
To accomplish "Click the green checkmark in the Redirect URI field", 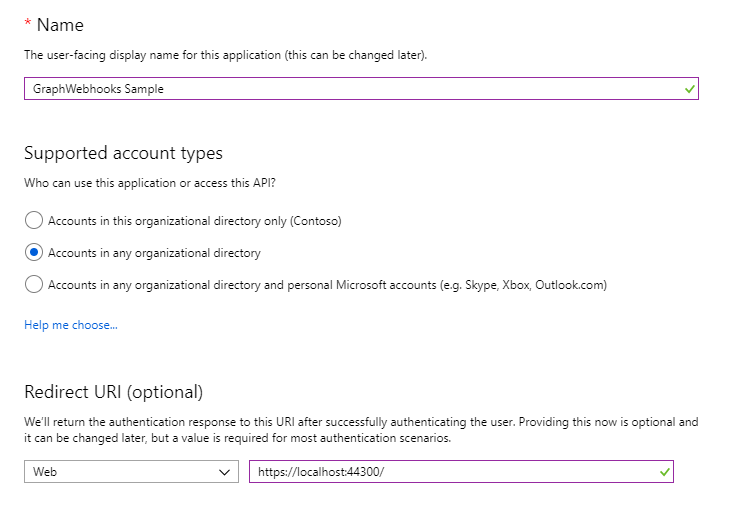I will (x=664, y=471).
